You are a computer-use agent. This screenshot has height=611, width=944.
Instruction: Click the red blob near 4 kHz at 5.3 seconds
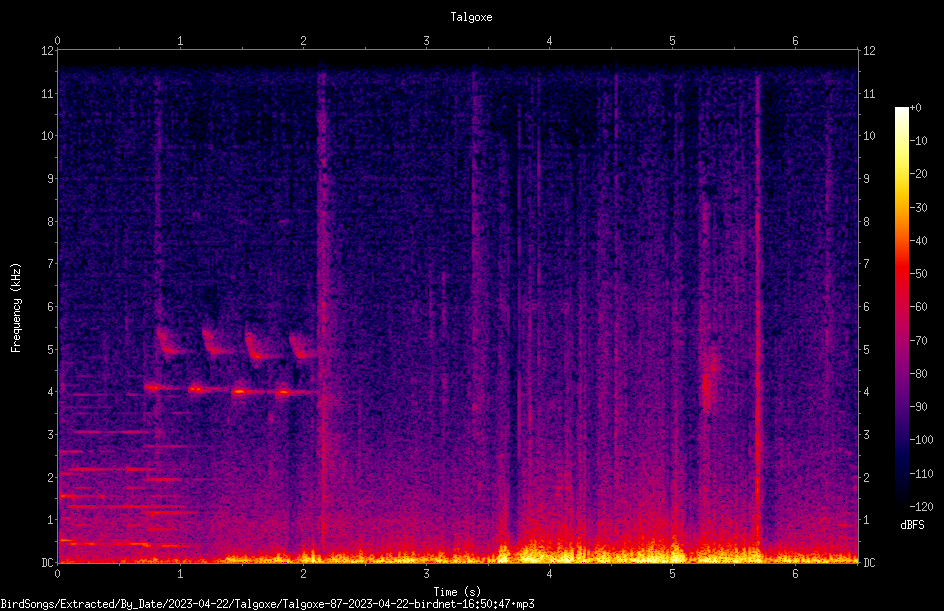pos(707,387)
